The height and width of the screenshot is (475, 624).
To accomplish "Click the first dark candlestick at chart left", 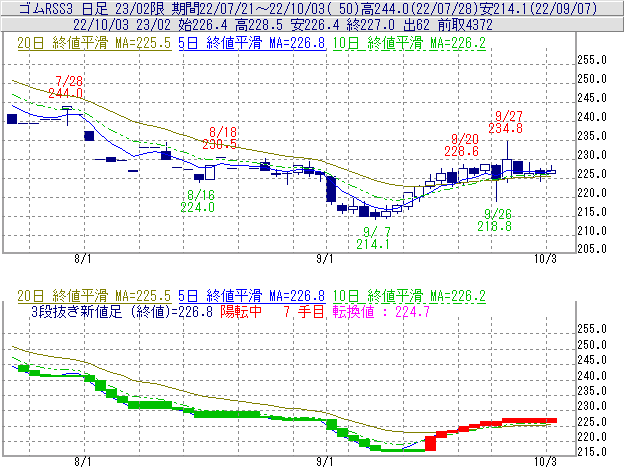I will point(12,119).
